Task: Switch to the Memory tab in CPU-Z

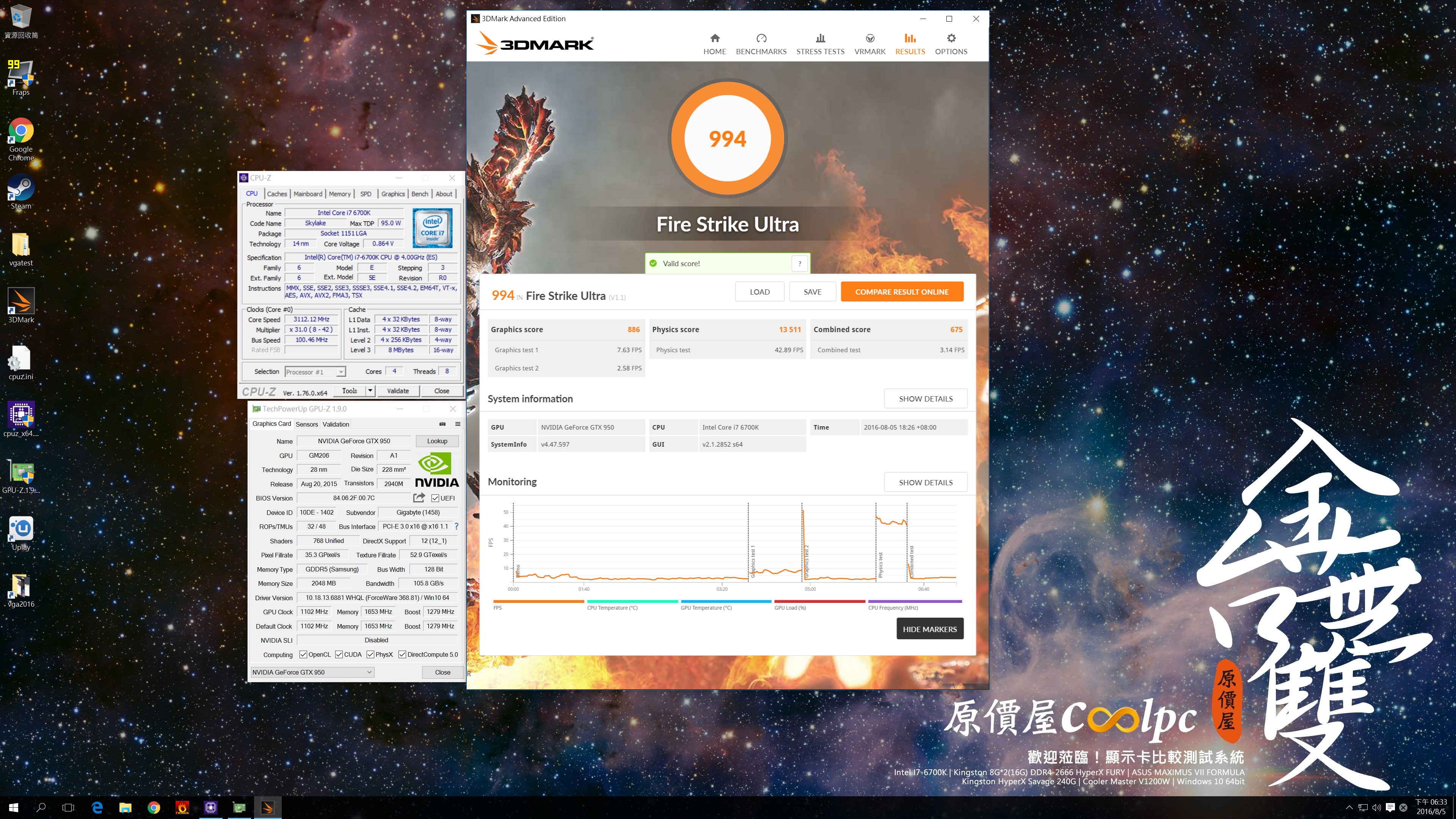Action: 340,194
